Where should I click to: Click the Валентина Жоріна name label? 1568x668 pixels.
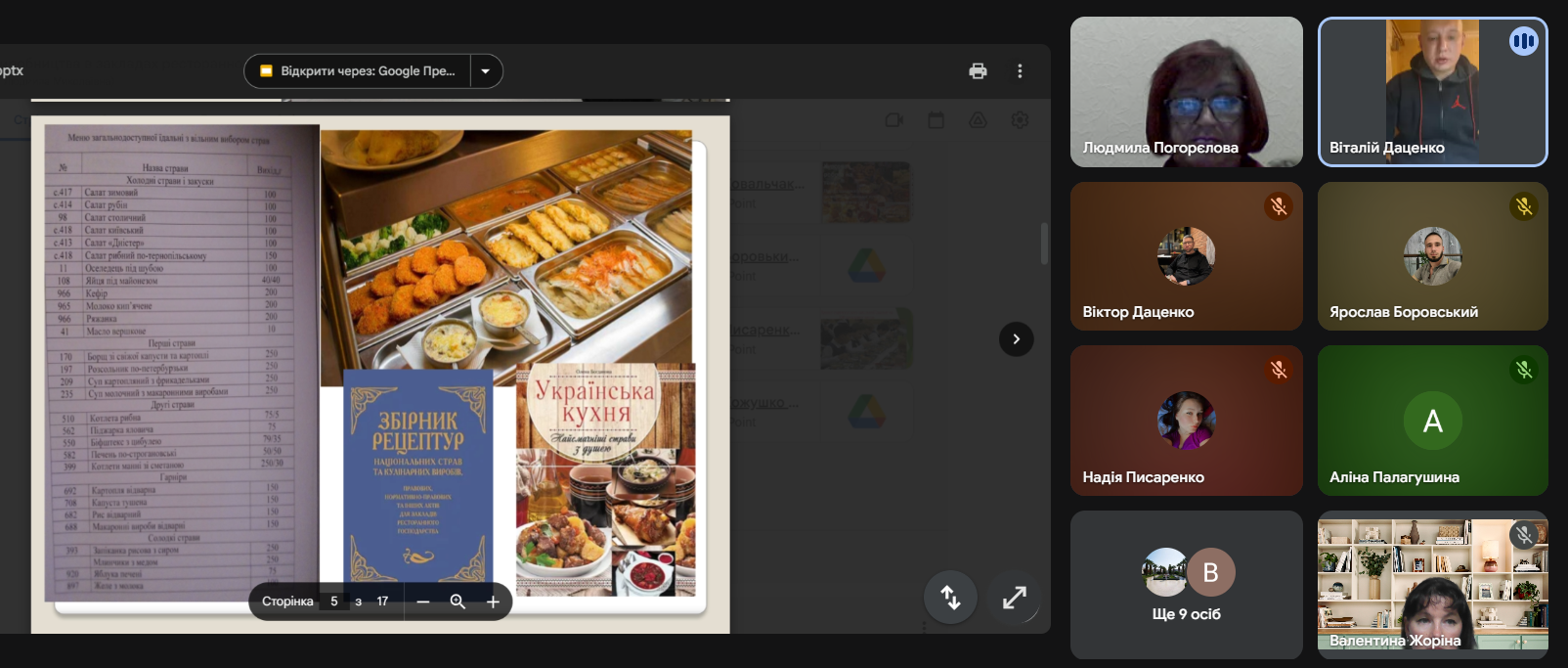(1395, 641)
